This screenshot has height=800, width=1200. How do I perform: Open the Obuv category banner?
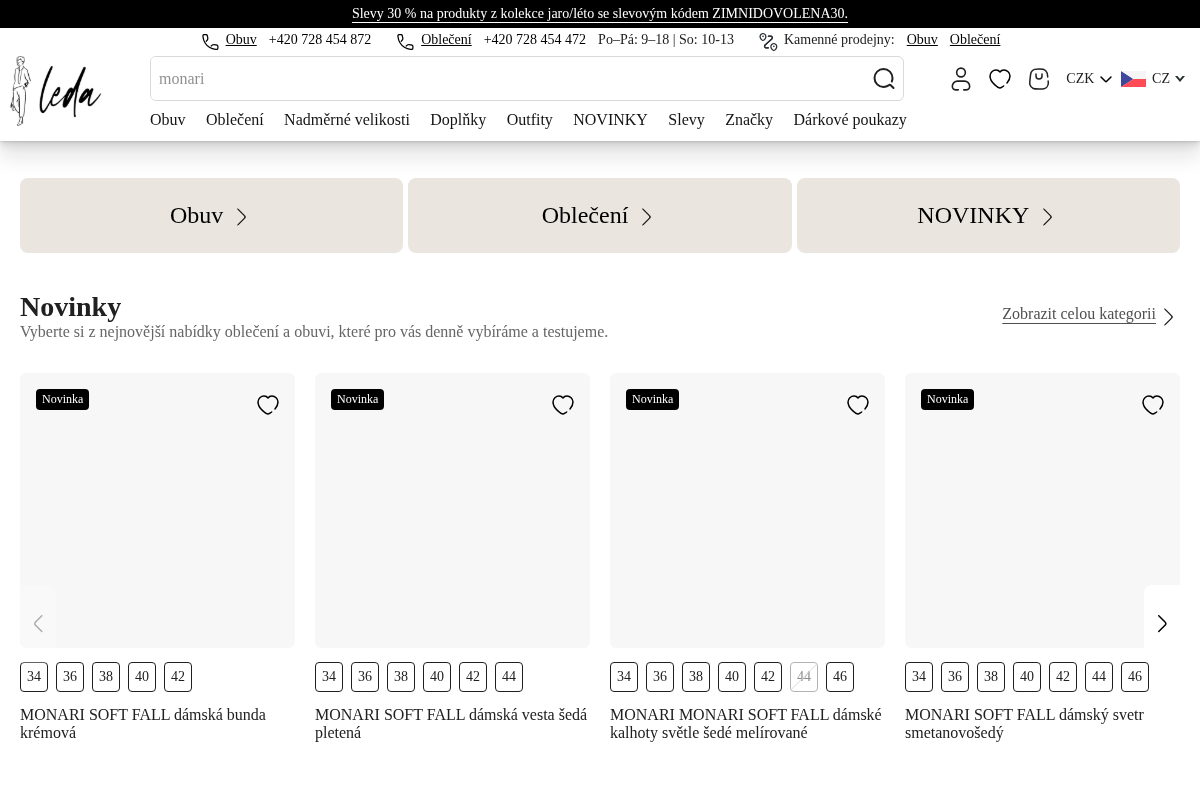pos(211,215)
